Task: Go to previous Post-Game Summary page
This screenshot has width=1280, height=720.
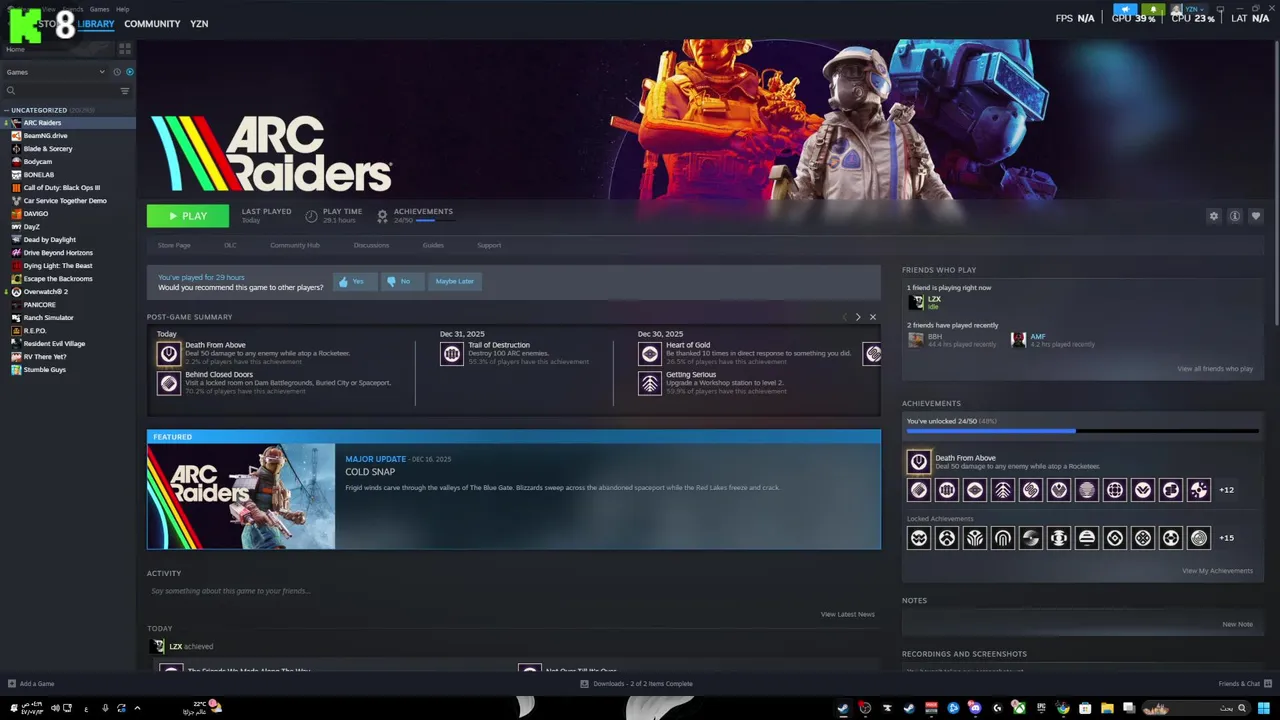Action: click(844, 317)
